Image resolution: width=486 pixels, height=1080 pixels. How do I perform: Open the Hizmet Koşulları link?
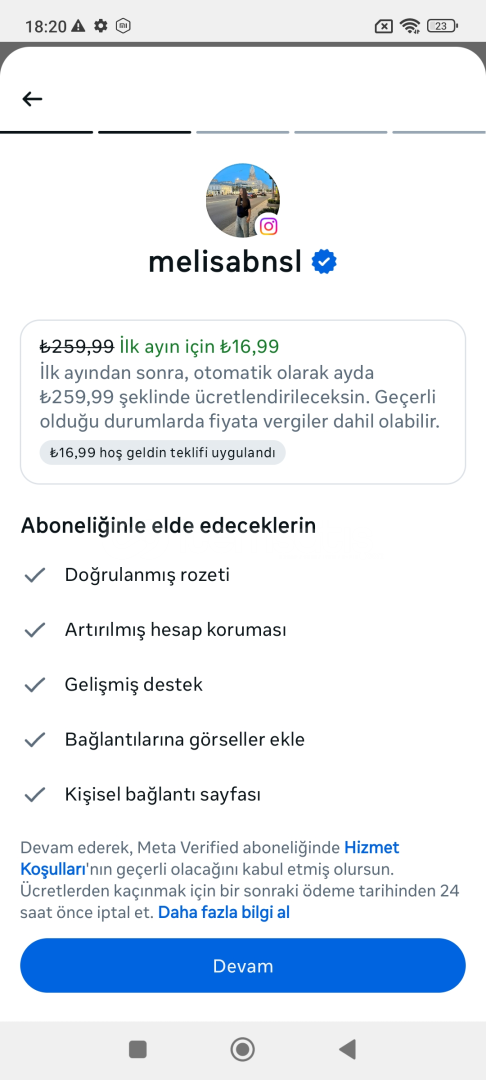(x=210, y=858)
